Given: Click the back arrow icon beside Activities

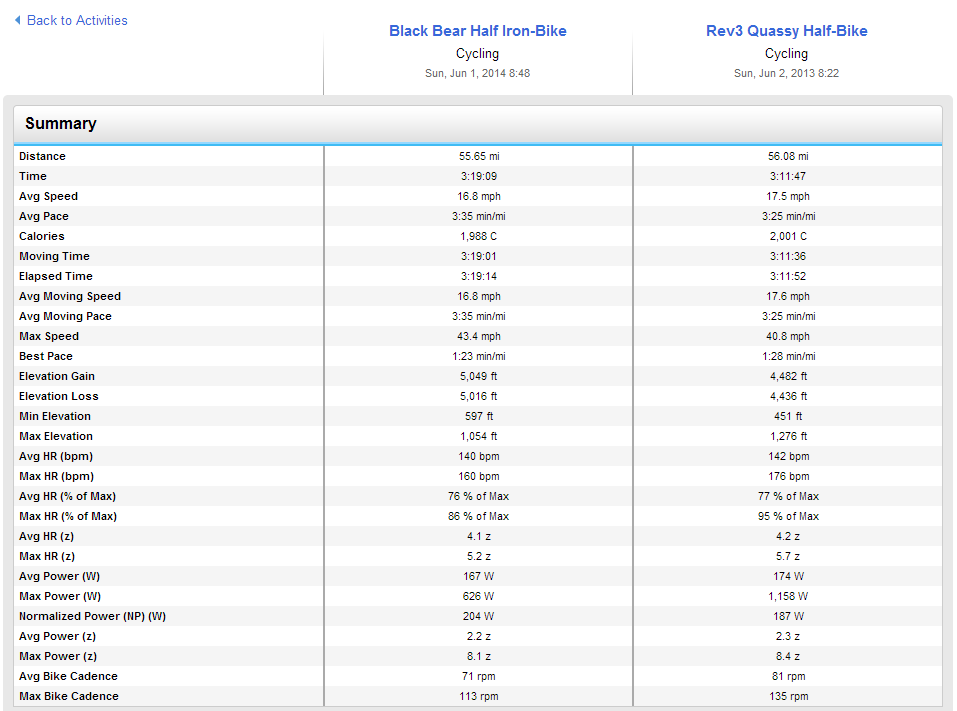Looking at the screenshot, I should (18, 20).
